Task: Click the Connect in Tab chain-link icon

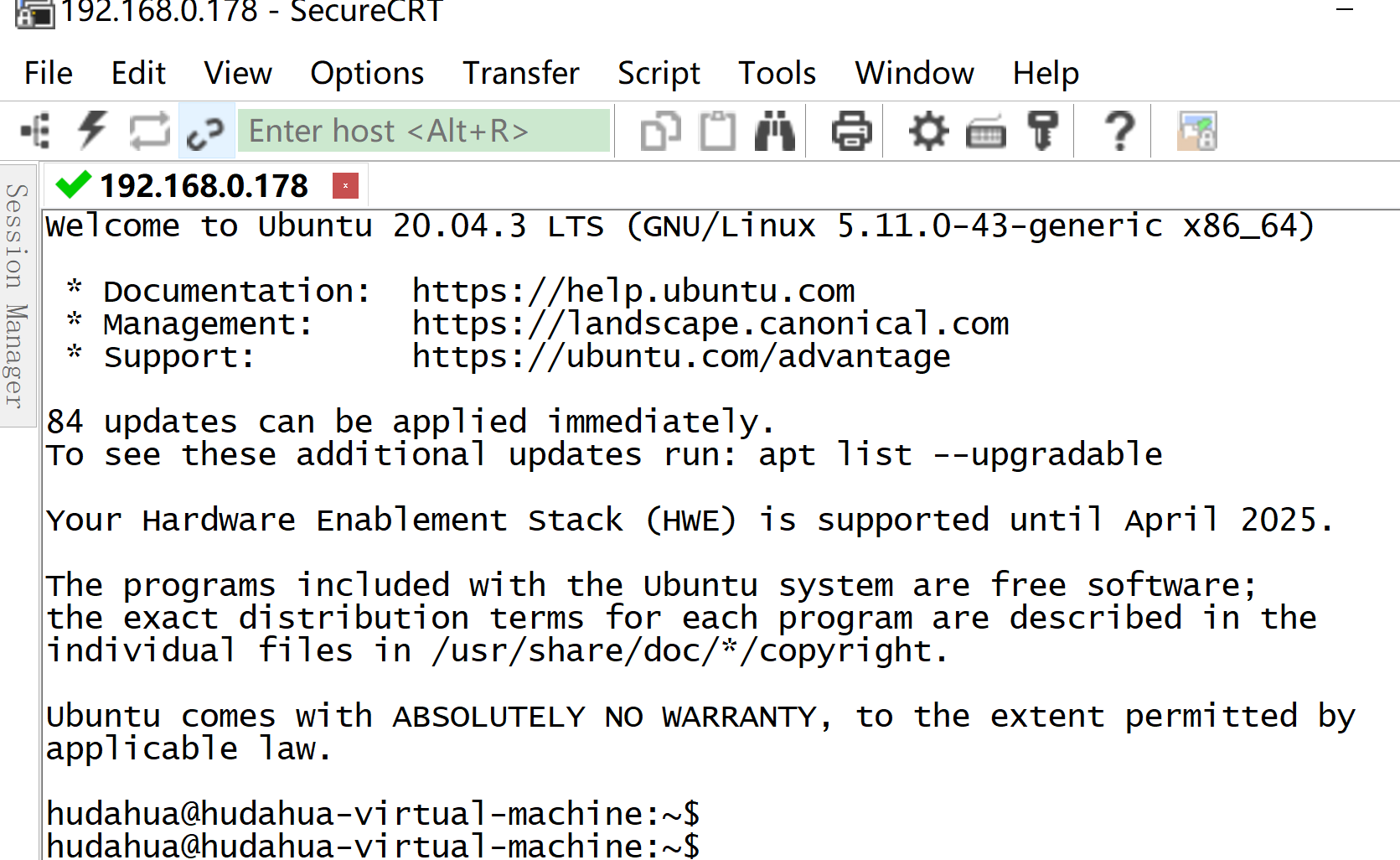Action: 205,132
